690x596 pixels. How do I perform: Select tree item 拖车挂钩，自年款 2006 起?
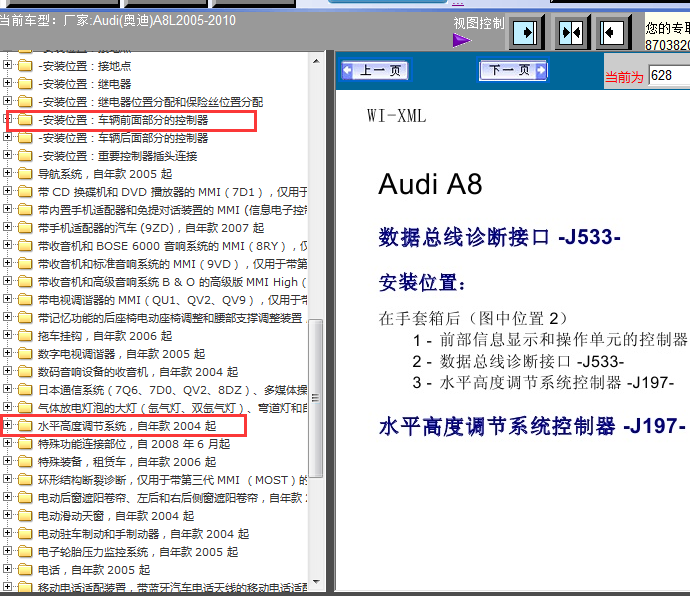click(105, 336)
